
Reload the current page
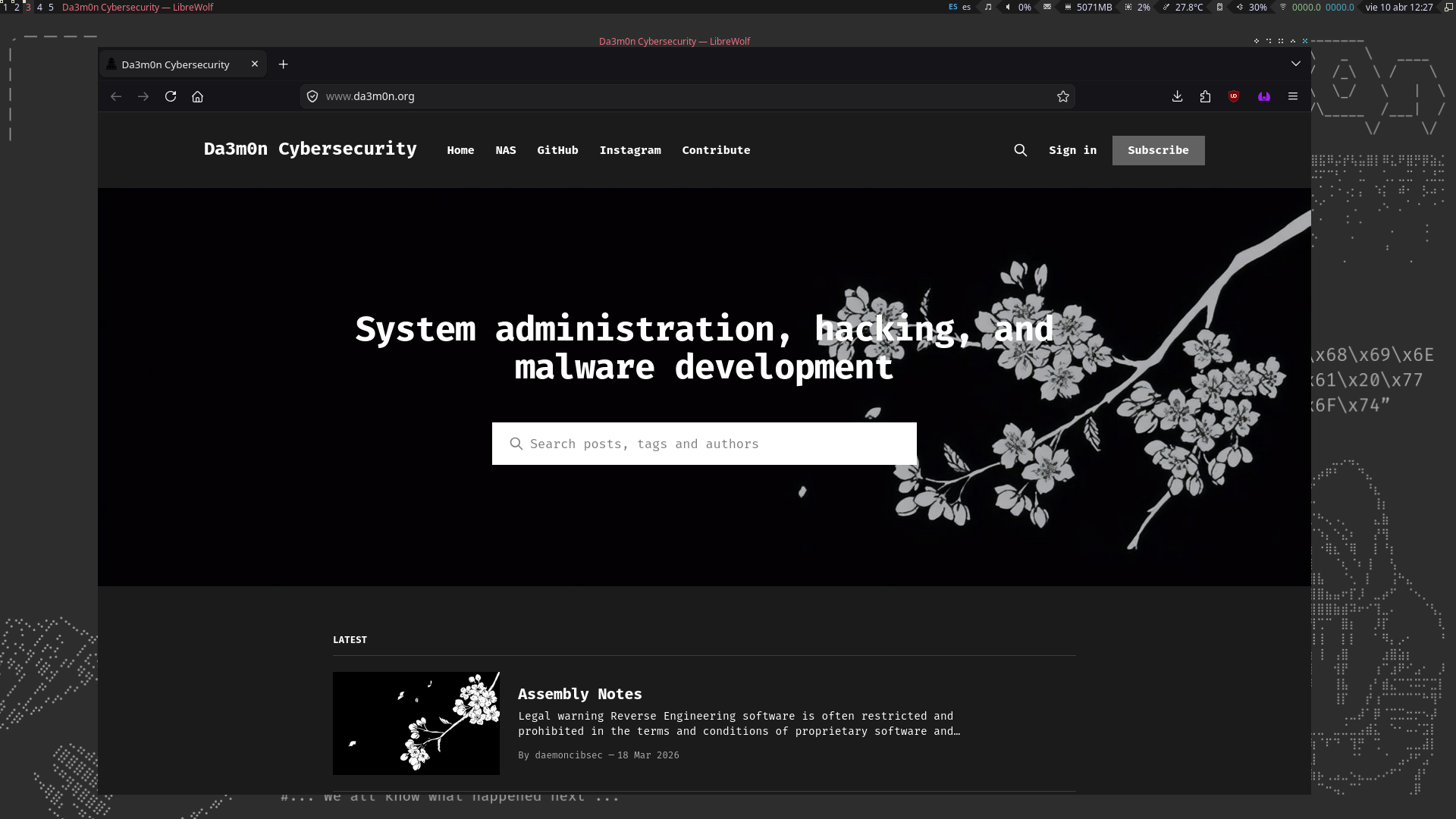click(171, 96)
